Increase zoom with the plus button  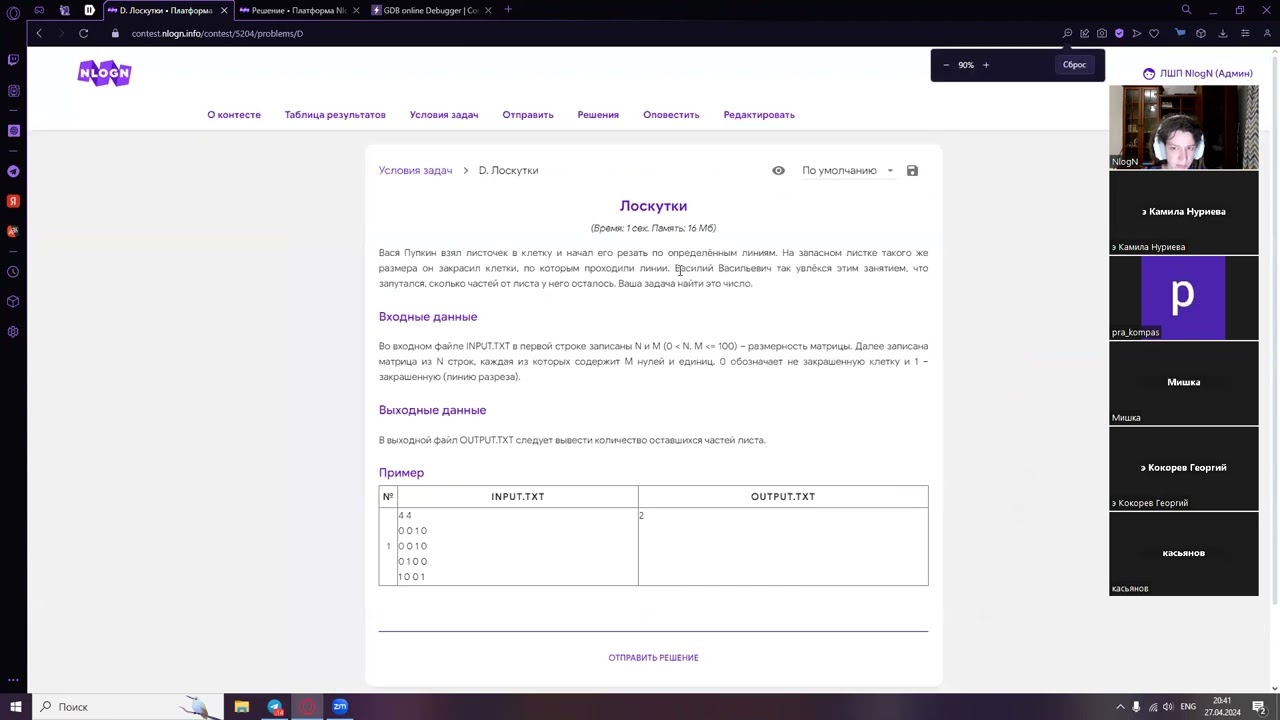(x=985, y=65)
